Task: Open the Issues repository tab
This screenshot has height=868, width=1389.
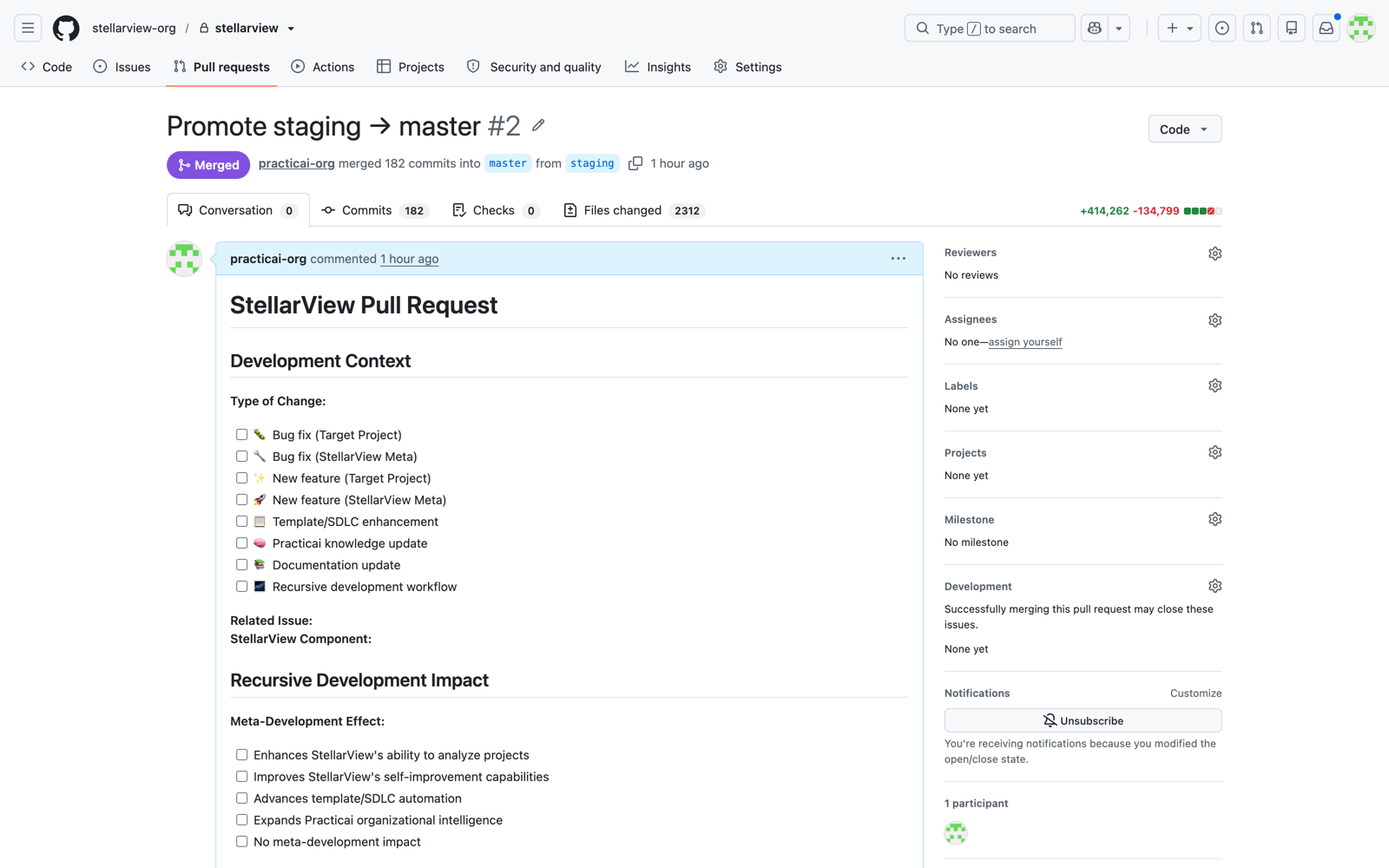Action: [x=122, y=67]
